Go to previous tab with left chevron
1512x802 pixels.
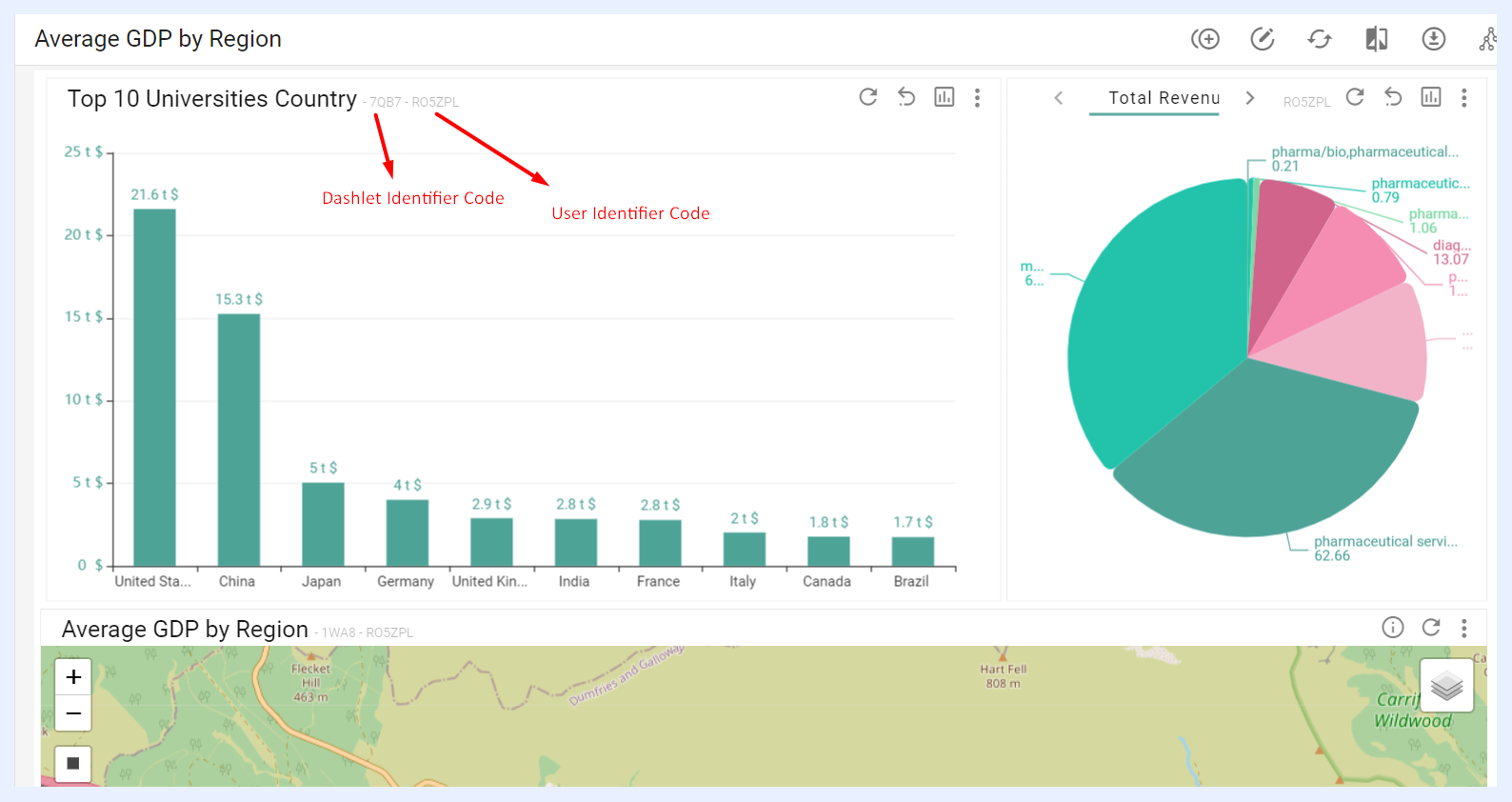pyautogui.click(x=1058, y=98)
